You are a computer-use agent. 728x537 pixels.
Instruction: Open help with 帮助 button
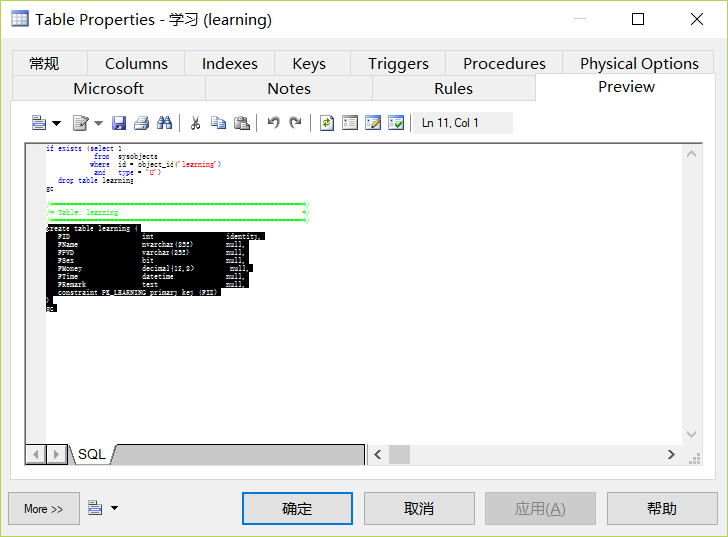662,509
